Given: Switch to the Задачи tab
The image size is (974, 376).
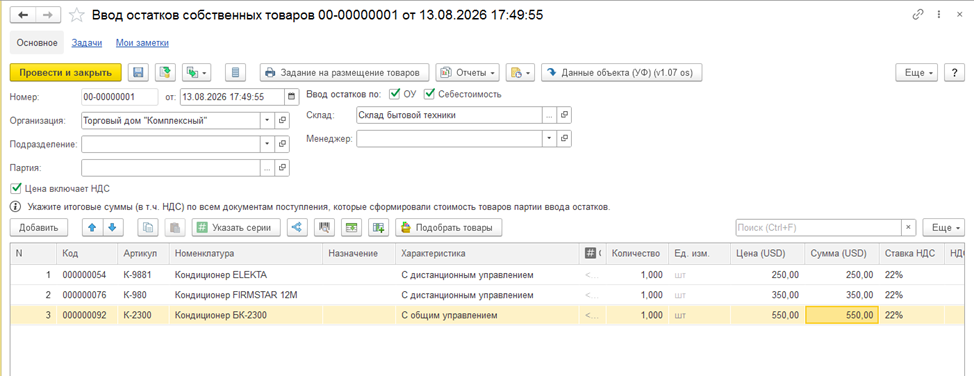Looking at the screenshot, I should coord(87,43).
